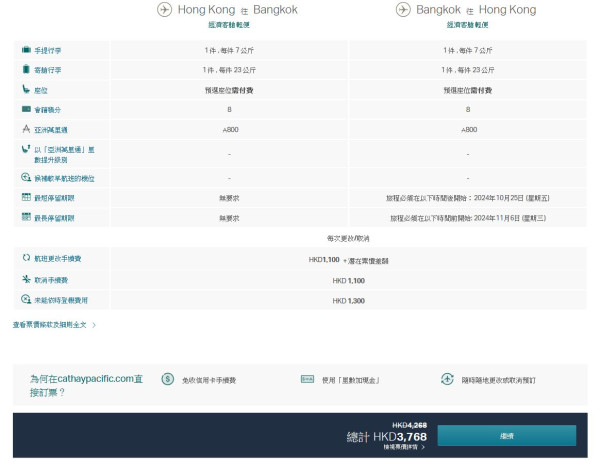Image resolution: width=600 pixels, height=469 pixels.
Task: Click the cancellation fee (取消手續費) plane icon
Action: [25, 280]
